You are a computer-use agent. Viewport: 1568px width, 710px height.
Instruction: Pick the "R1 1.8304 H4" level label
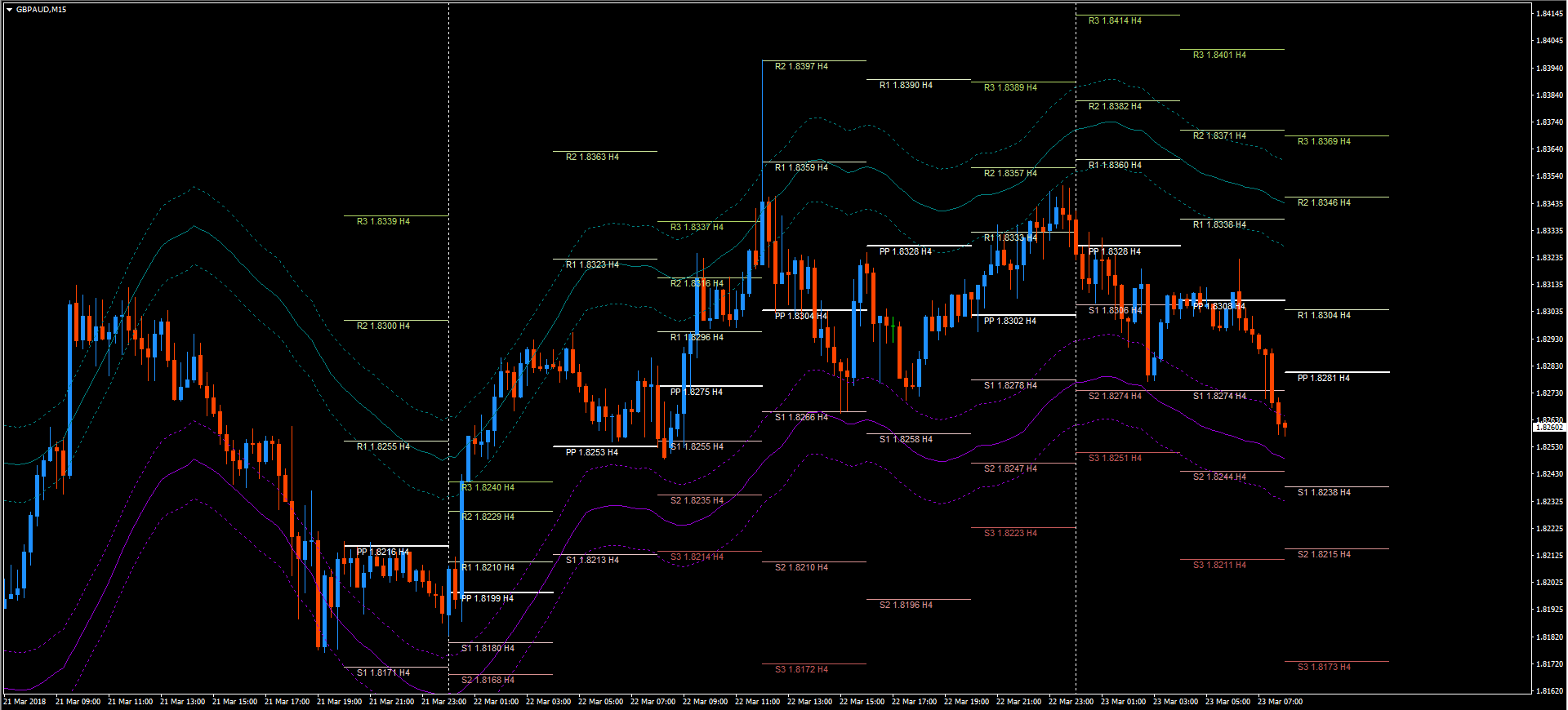click(x=1324, y=316)
